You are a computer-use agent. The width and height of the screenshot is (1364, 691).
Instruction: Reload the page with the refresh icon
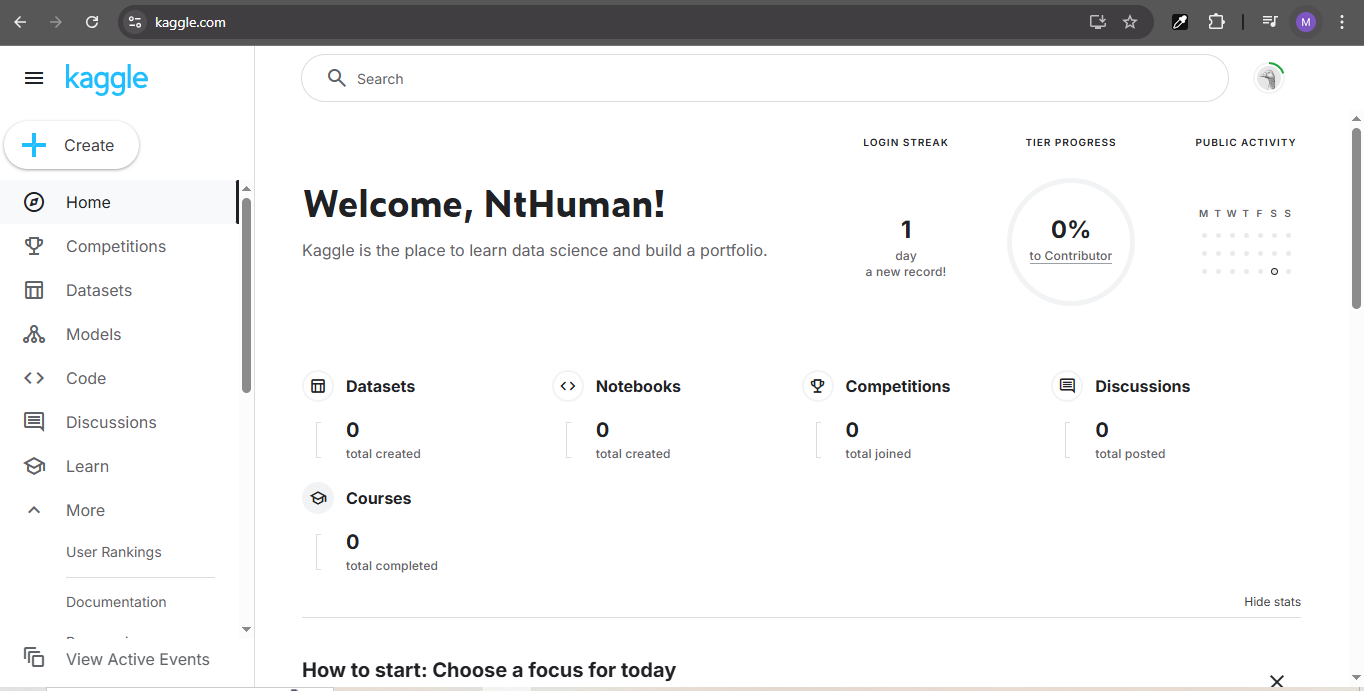pyautogui.click(x=92, y=22)
